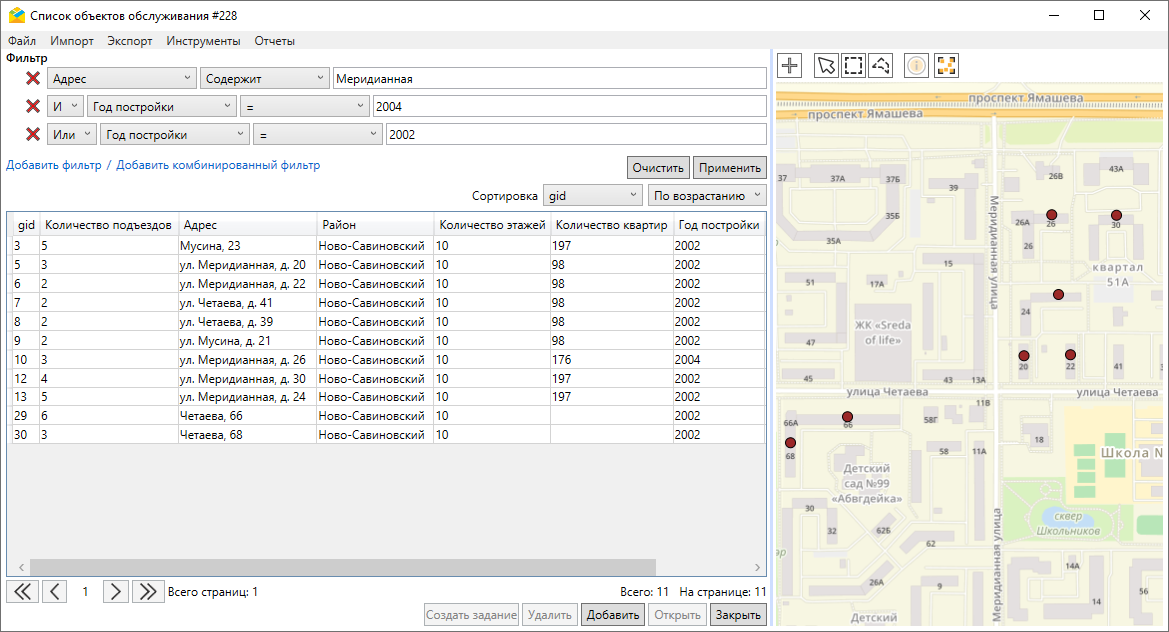This screenshot has width=1169, height=632.
Task: Delete the 2004 year filter row
Action: (33, 107)
